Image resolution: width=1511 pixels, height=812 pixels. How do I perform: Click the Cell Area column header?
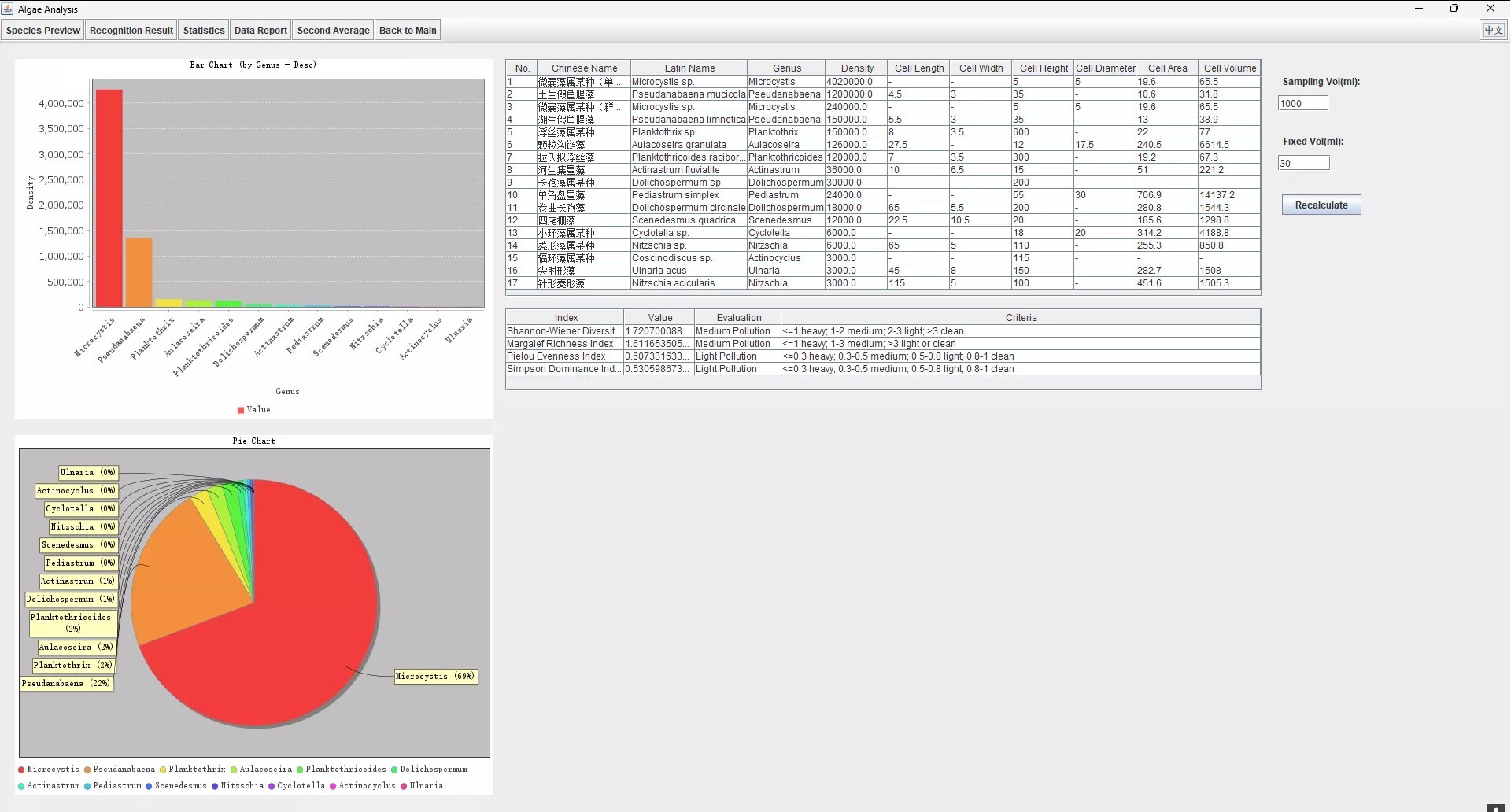1167,68
